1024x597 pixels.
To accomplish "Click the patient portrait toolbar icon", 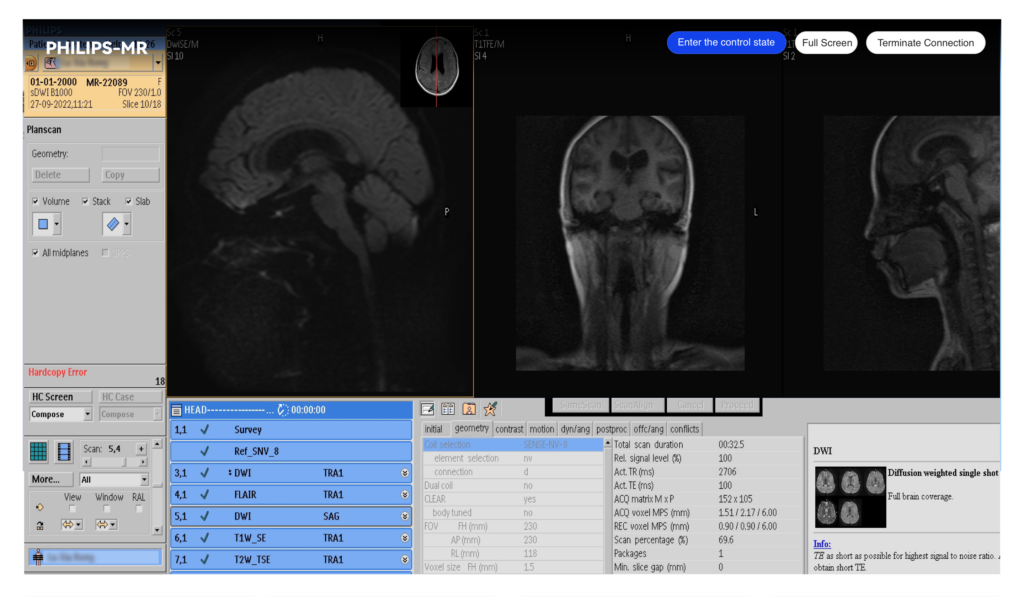I will pyautogui.click(x=469, y=409).
